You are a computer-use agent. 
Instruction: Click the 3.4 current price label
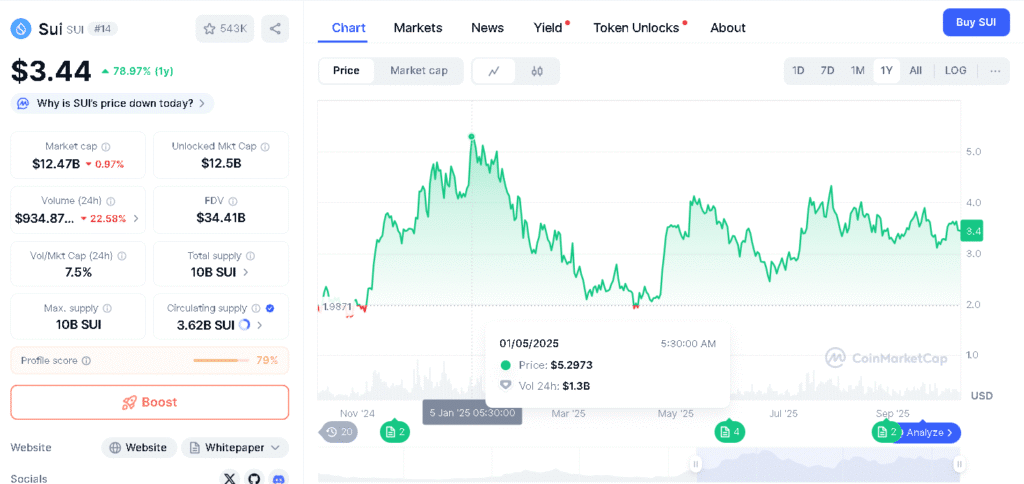coord(974,231)
